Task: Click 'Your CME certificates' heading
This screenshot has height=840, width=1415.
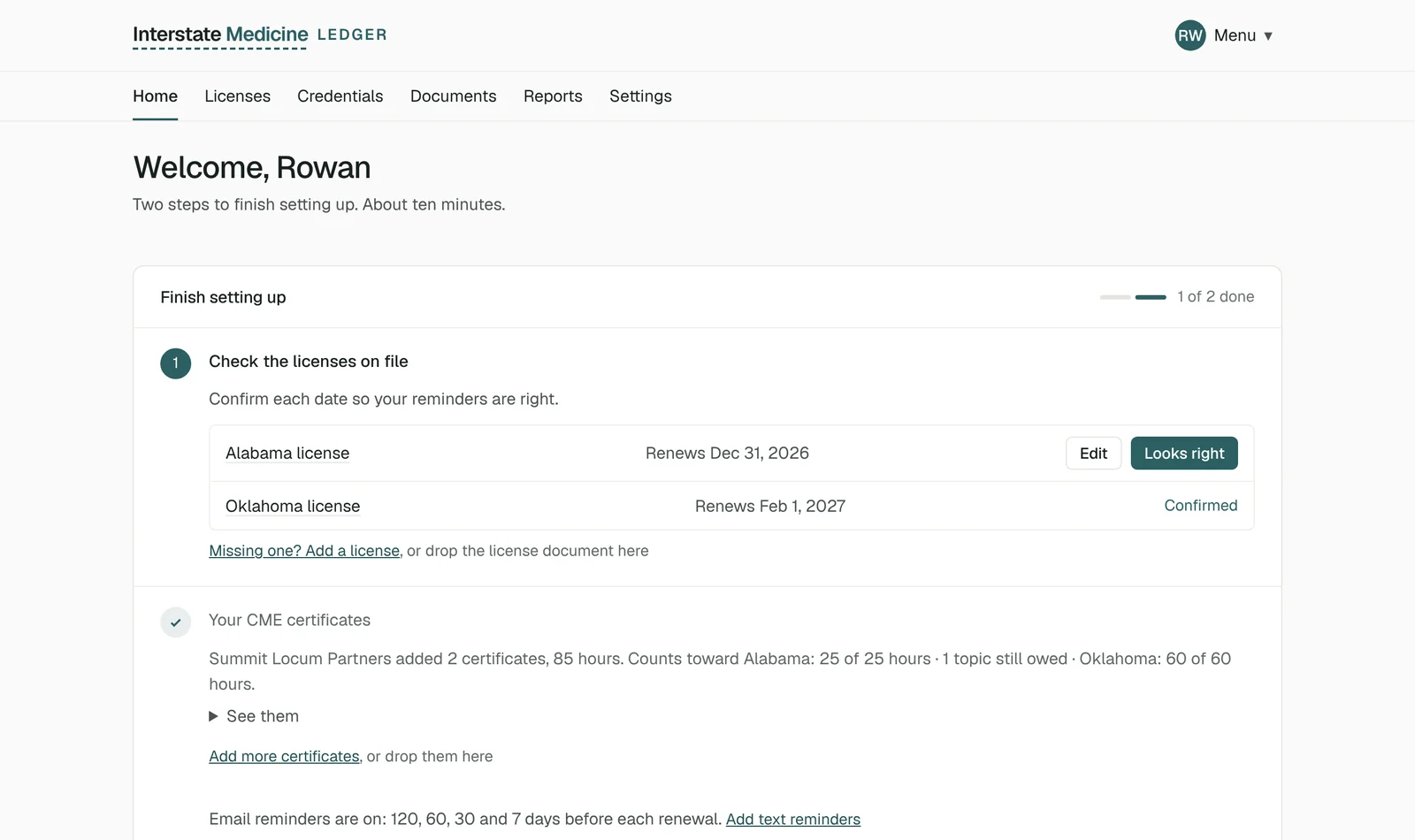Action: point(289,621)
